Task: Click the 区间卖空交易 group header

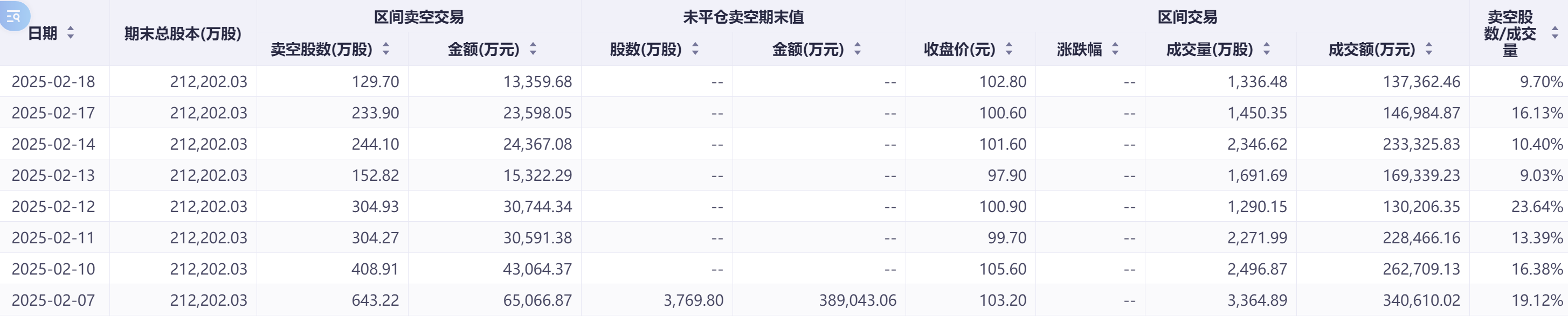Action: click(x=419, y=17)
